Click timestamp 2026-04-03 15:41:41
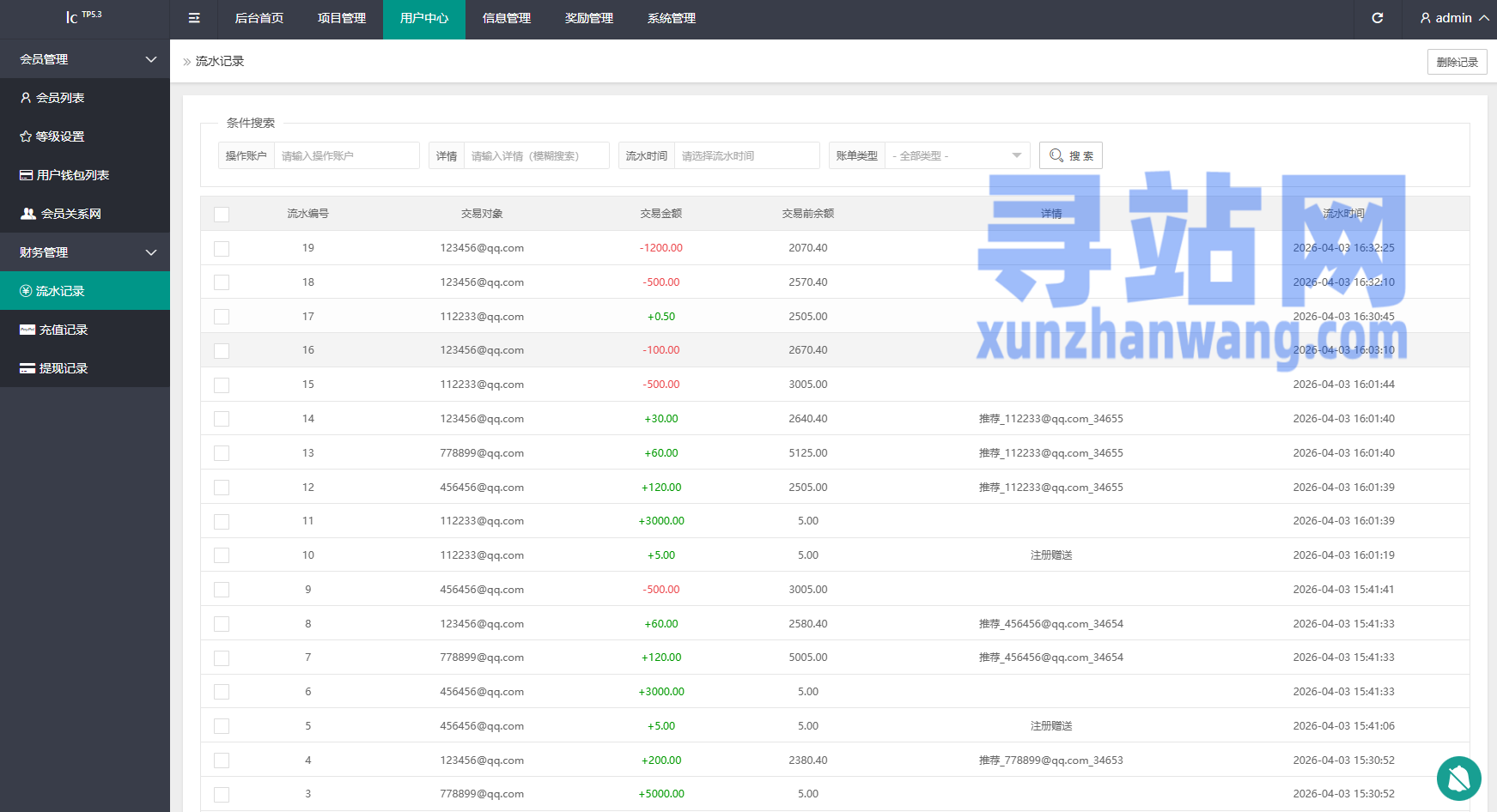Viewport: 1497px width, 812px height. click(1344, 590)
